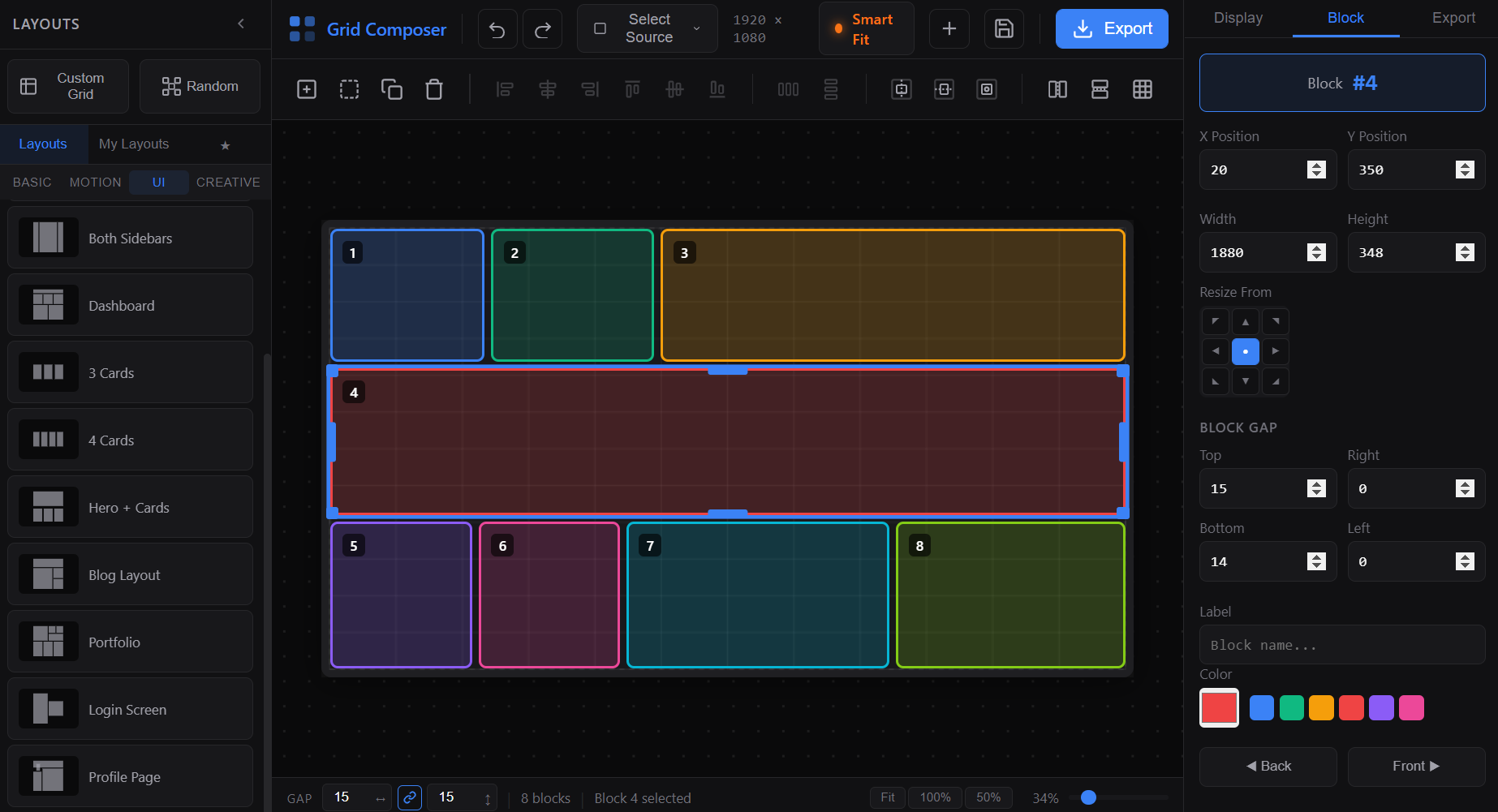Click the undo arrow icon
1498x812 pixels.
497,28
